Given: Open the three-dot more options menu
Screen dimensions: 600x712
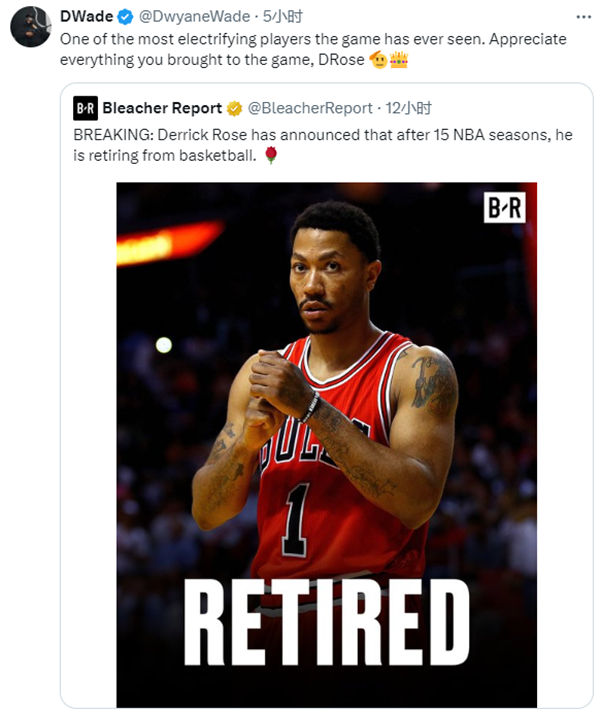Looking at the screenshot, I should pos(583,17).
